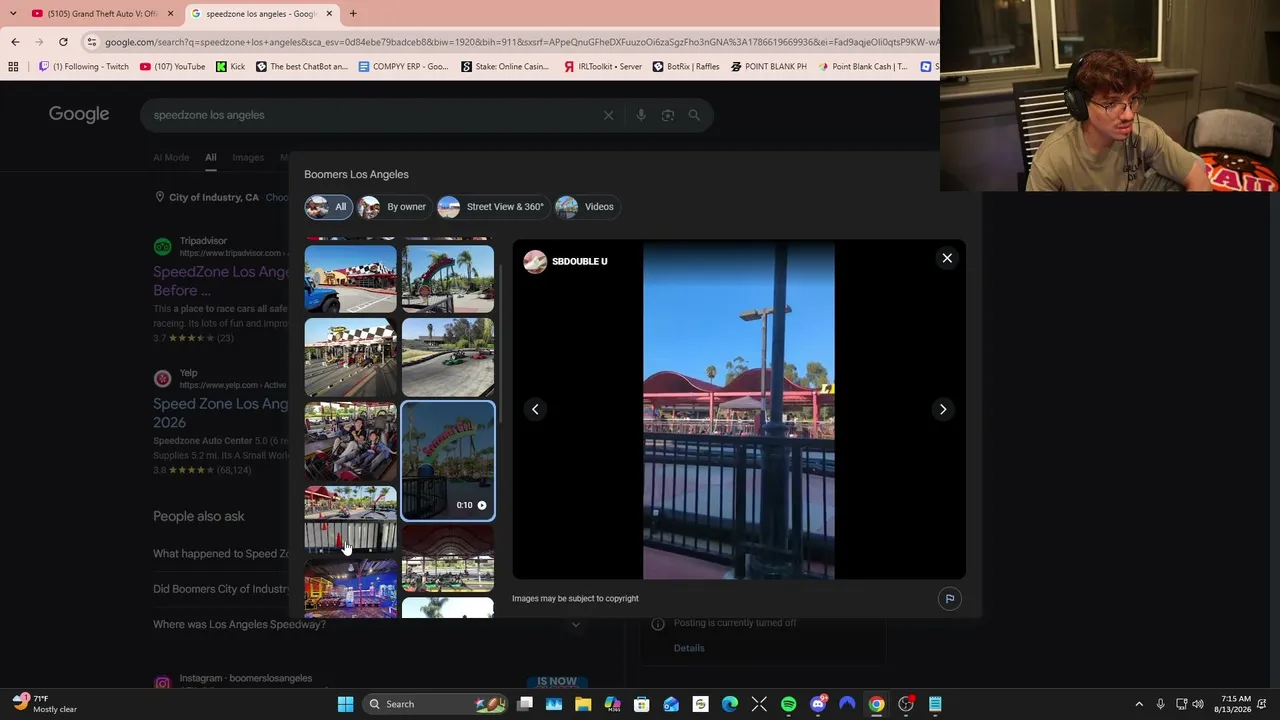Open the Chrome tab search dropdown
Image resolution: width=1280 pixels, height=720 pixels.
13,14
